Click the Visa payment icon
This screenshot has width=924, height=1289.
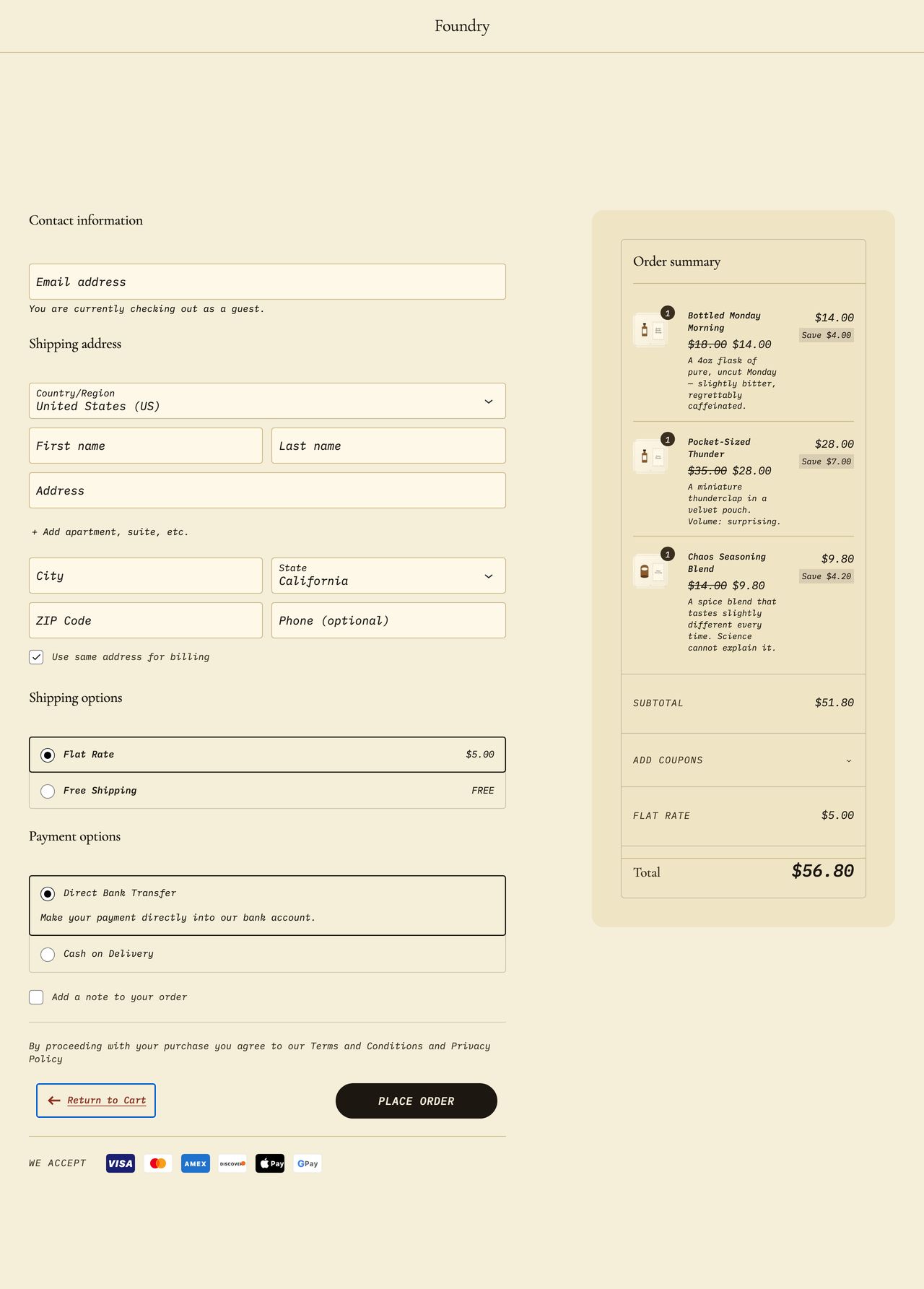(121, 1163)
